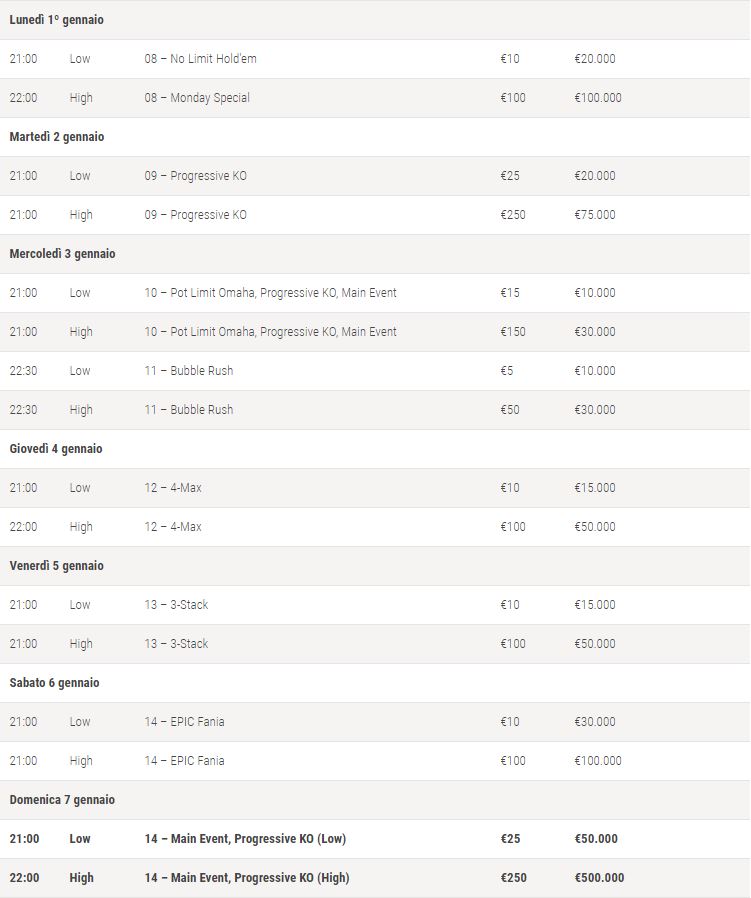Click the 08 – No Limit Hold'em row
This screenshot has width=751, height=898.
[x=375, y=59]
